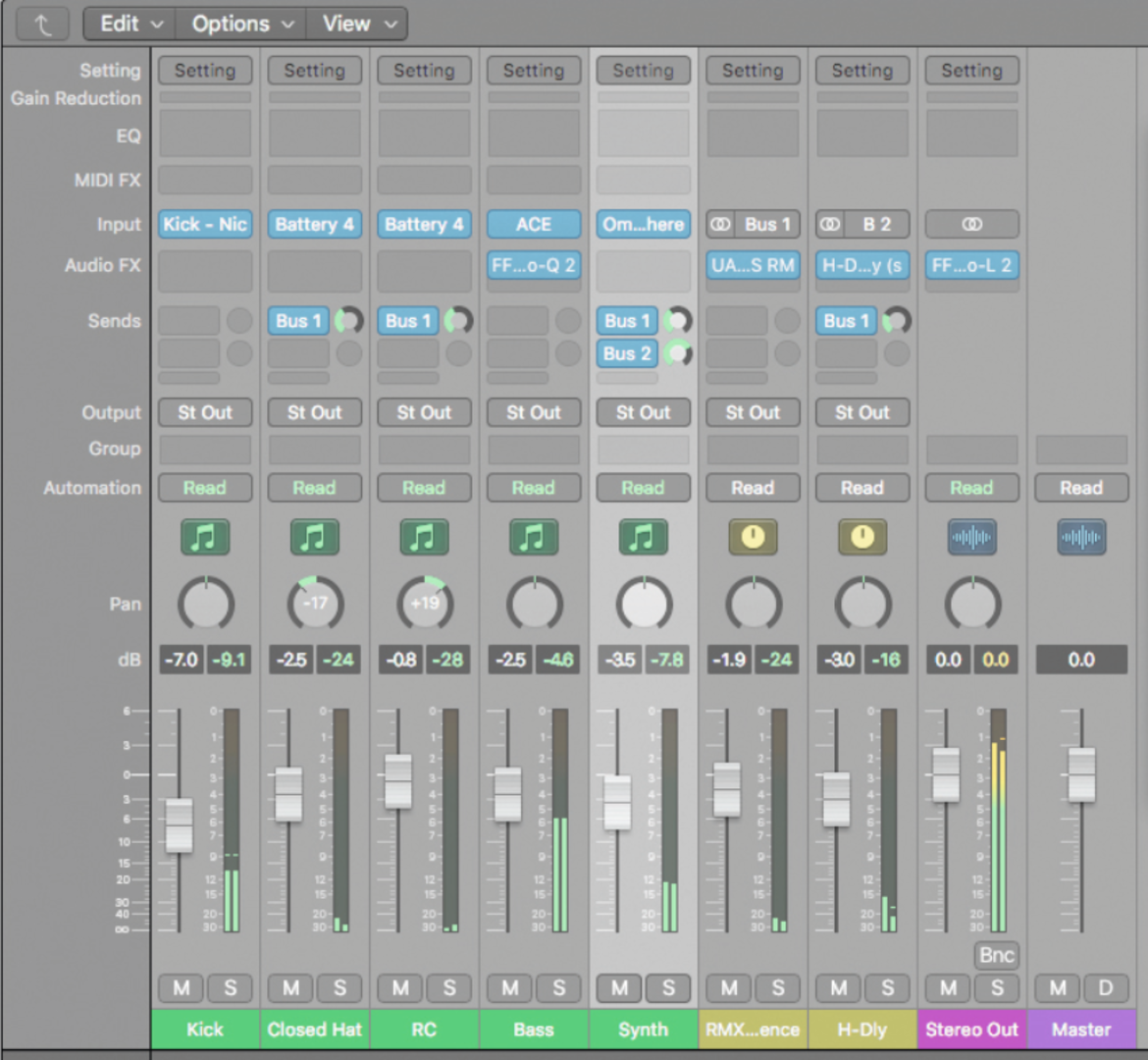Viewport: 1148px width, 1060px height.
Task: Click the RC channel music note icon
Action: coord(424,538)
